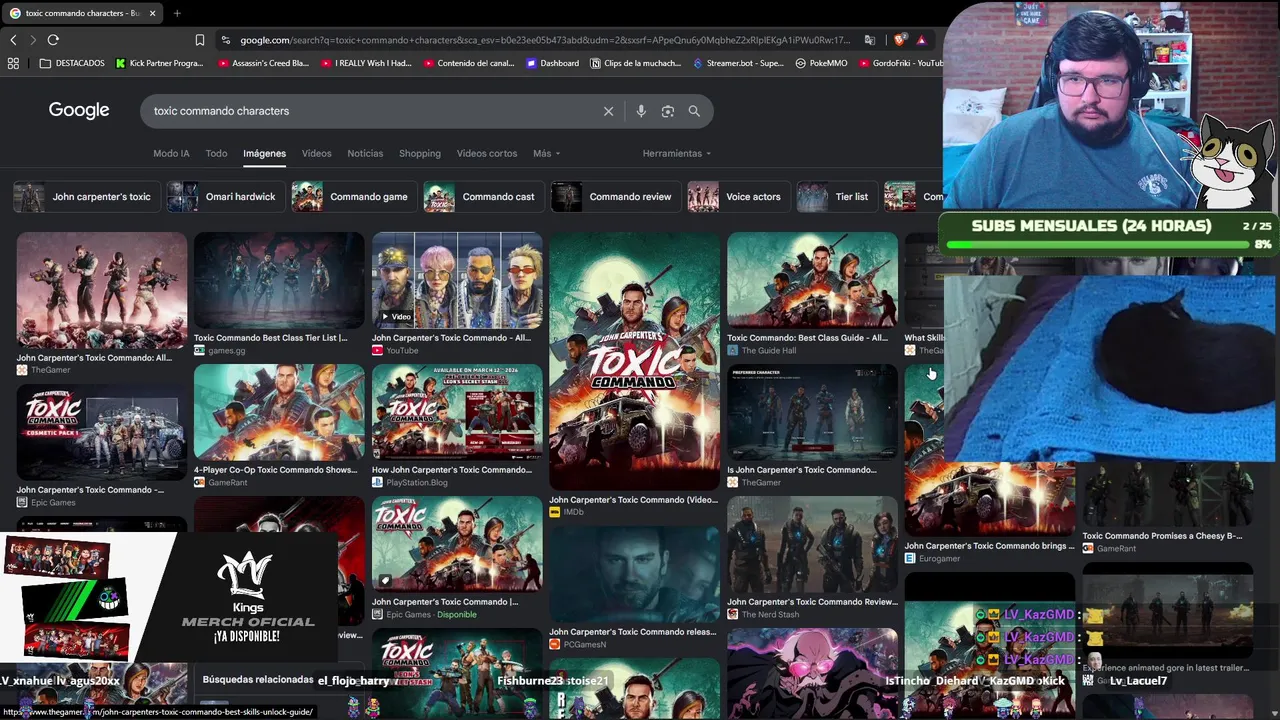Open the Dashboard bookmark
This screenshot has width=1280, height=720.
tap(552, 63)
